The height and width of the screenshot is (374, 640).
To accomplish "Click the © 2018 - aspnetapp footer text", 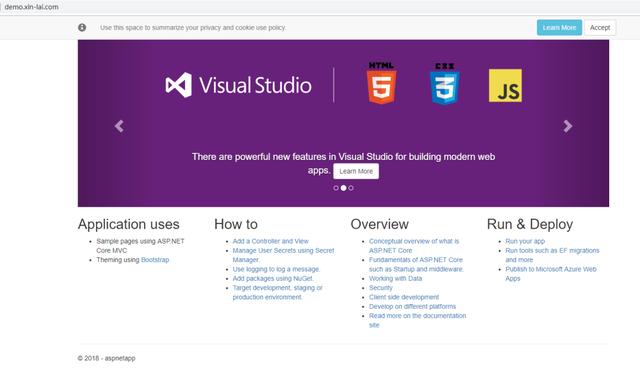I will click(x=107, y=358).
